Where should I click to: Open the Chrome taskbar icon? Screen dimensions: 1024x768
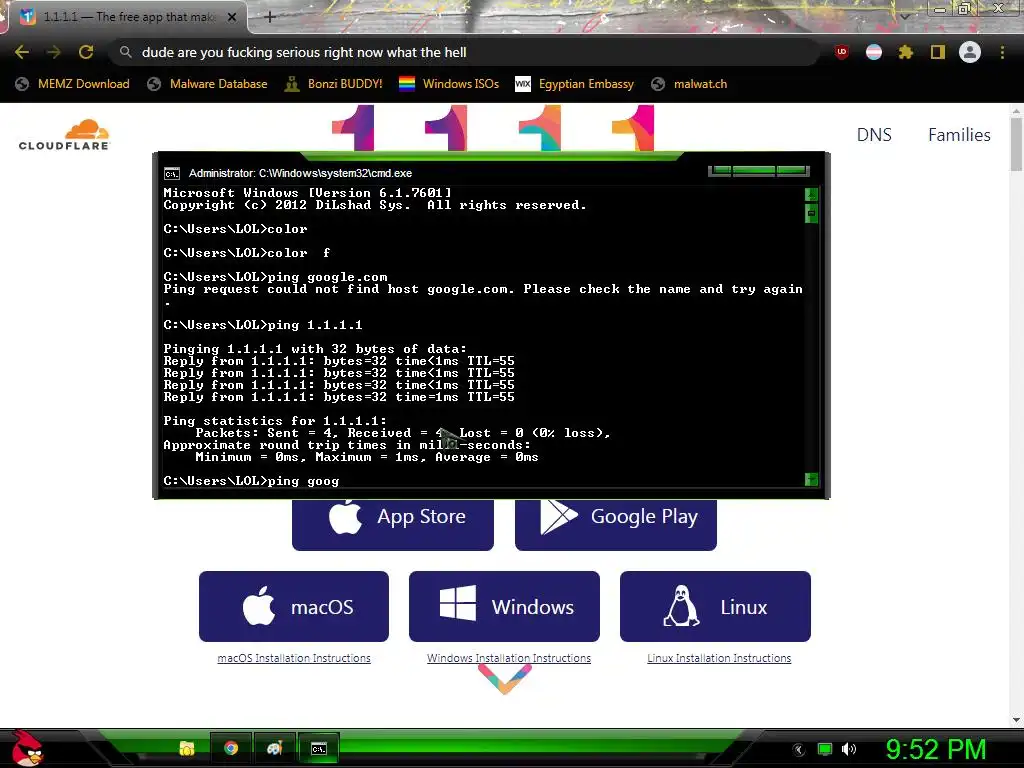231,748
